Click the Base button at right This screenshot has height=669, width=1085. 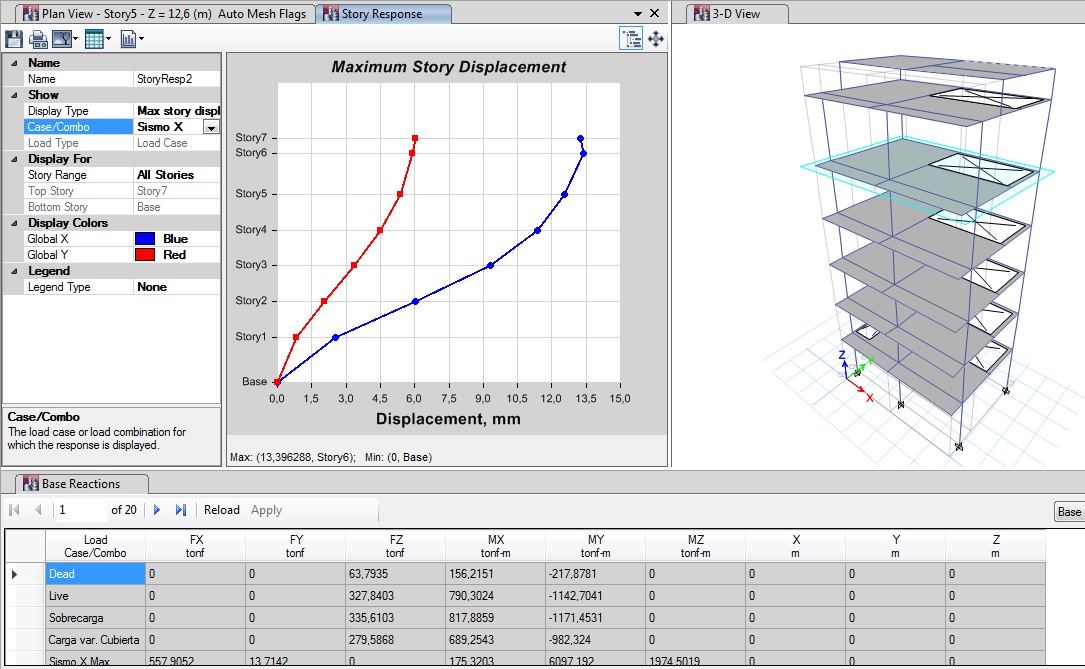[x=1069, y=512]
